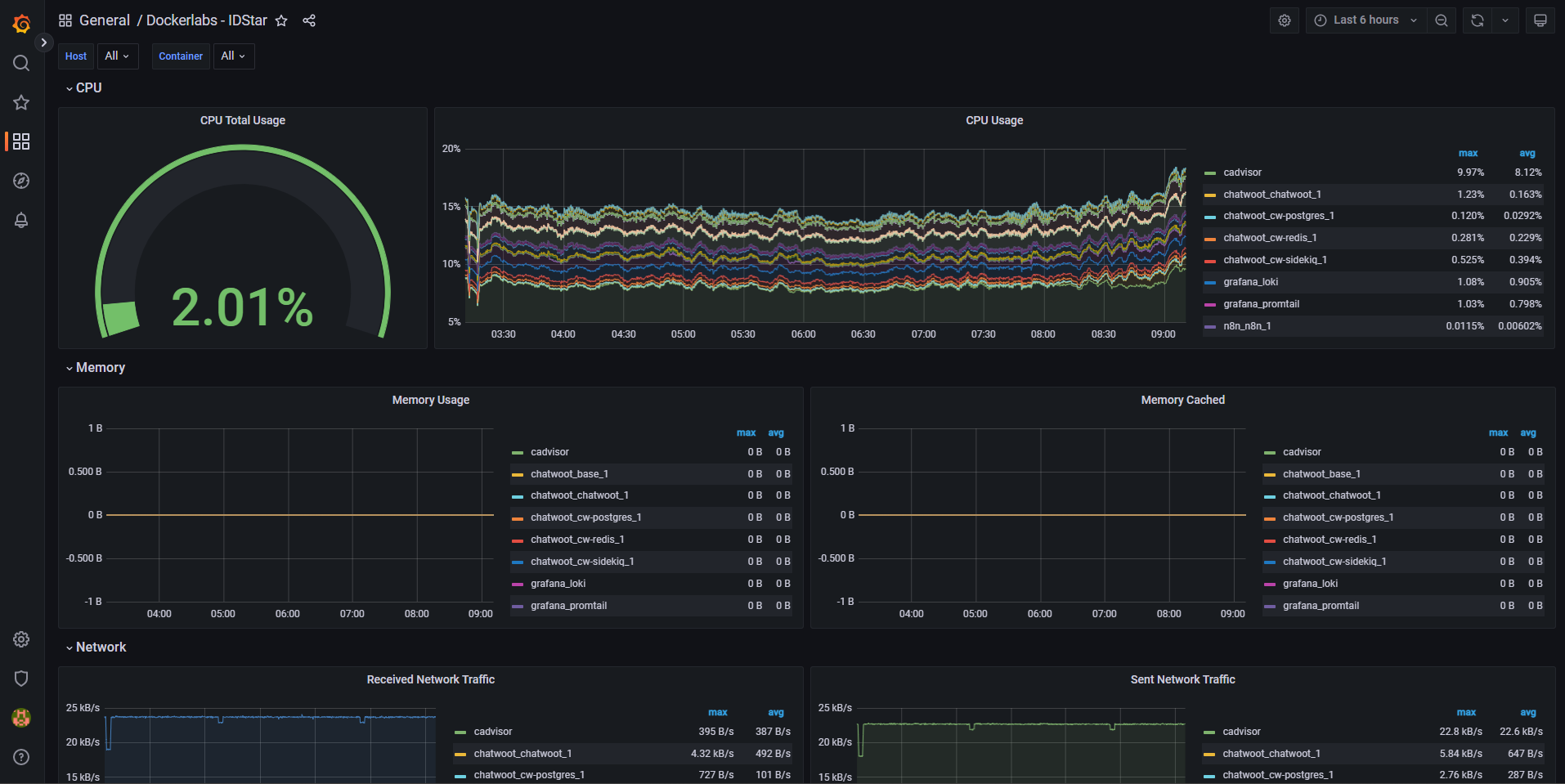Refresh the dashboard
Screen dimensions: 1565x784
(1478, 20)
